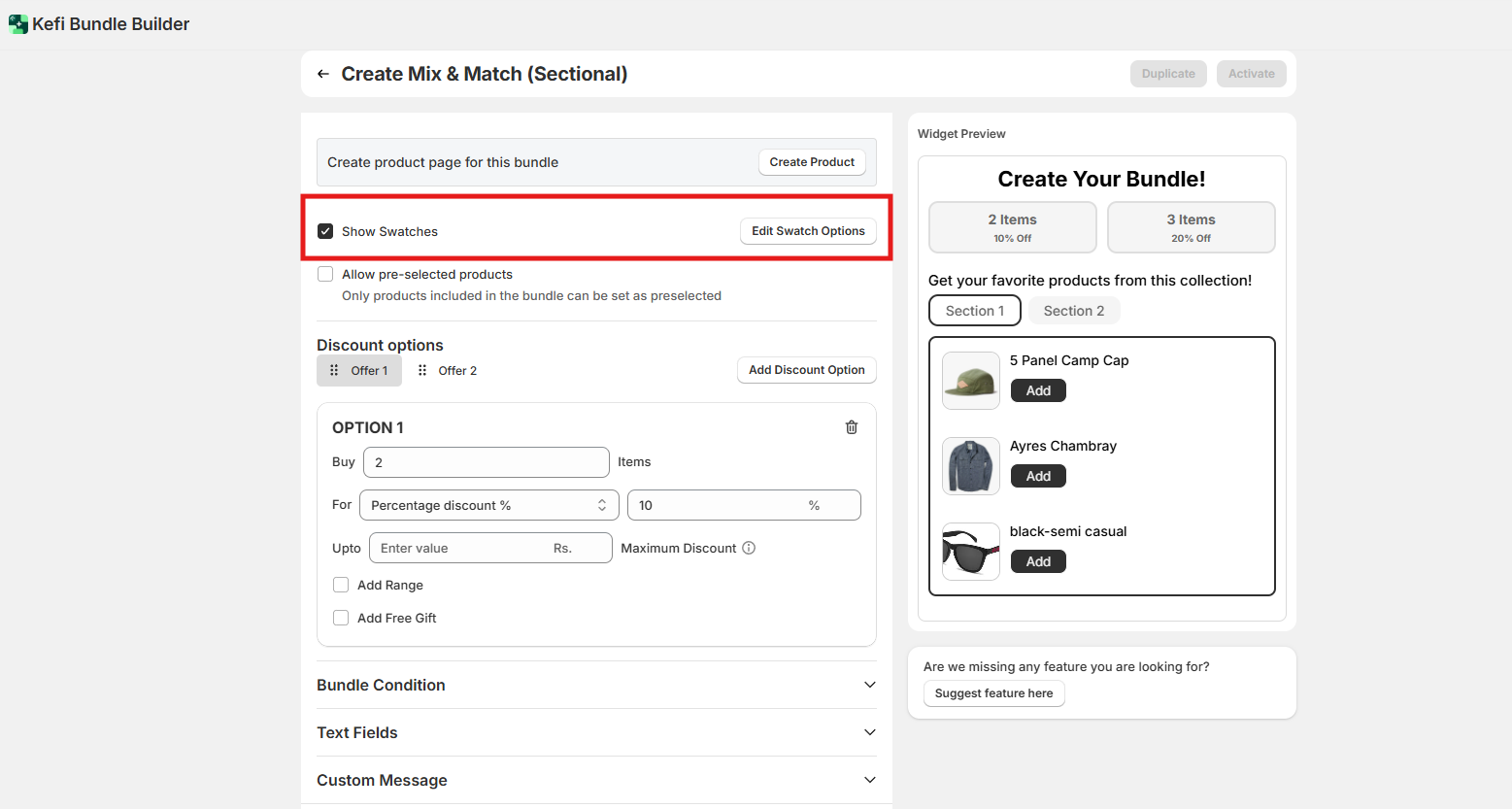The image size is (1512, 809).
Task: Add Ayres Chambray to the bundle
Action: 1038,476
